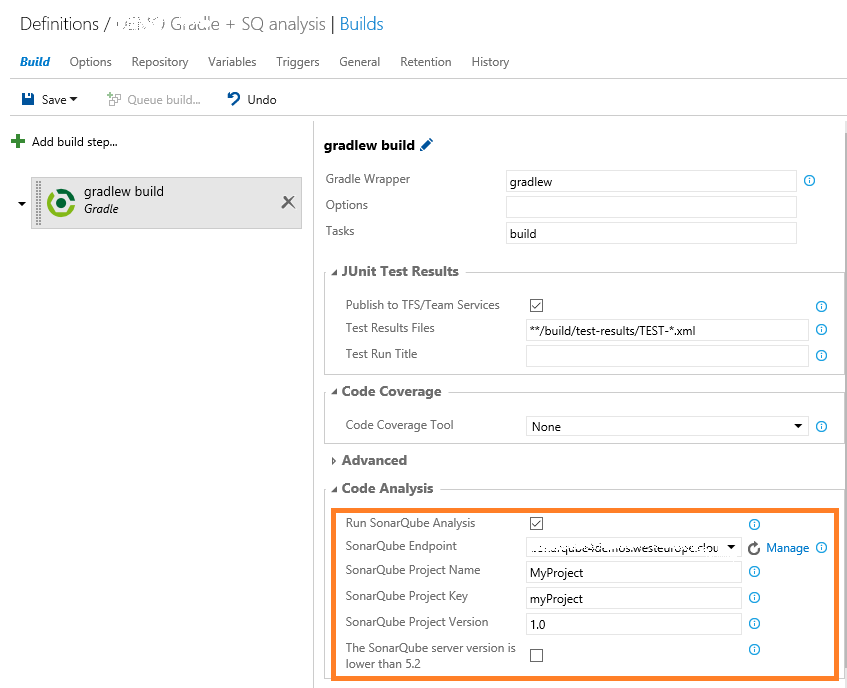Click the Undo arrow icon
Viewport: 847px width, 688px height.
pyautogui.click(x=234, y=99)
